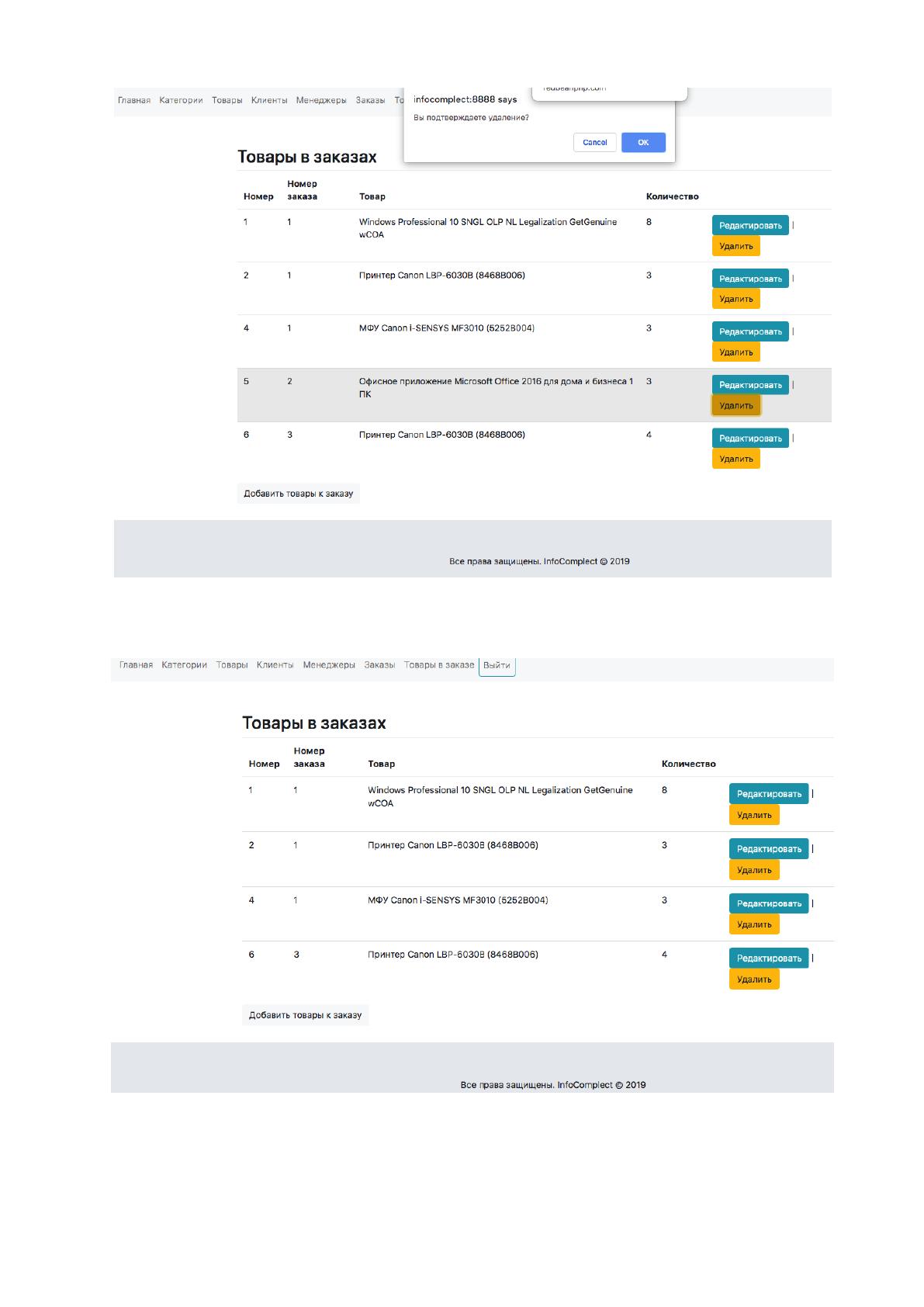Confirm deletion with OK in the dialog
Screen dimensions: 924x1307
click(643, 143)
